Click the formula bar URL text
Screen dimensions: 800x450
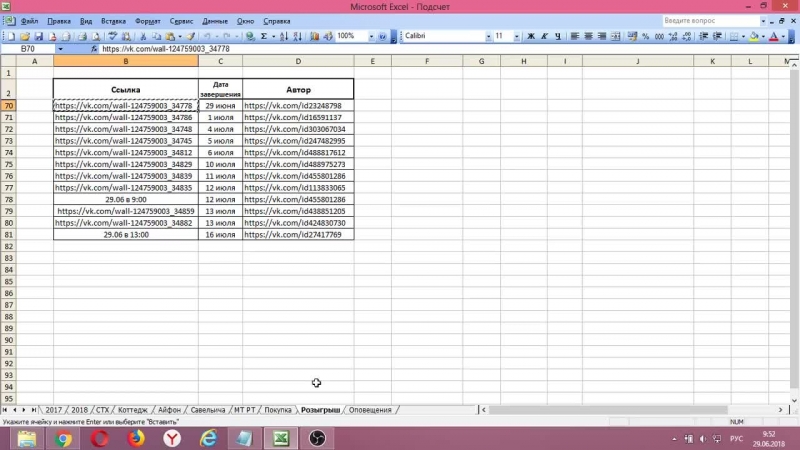166,49
